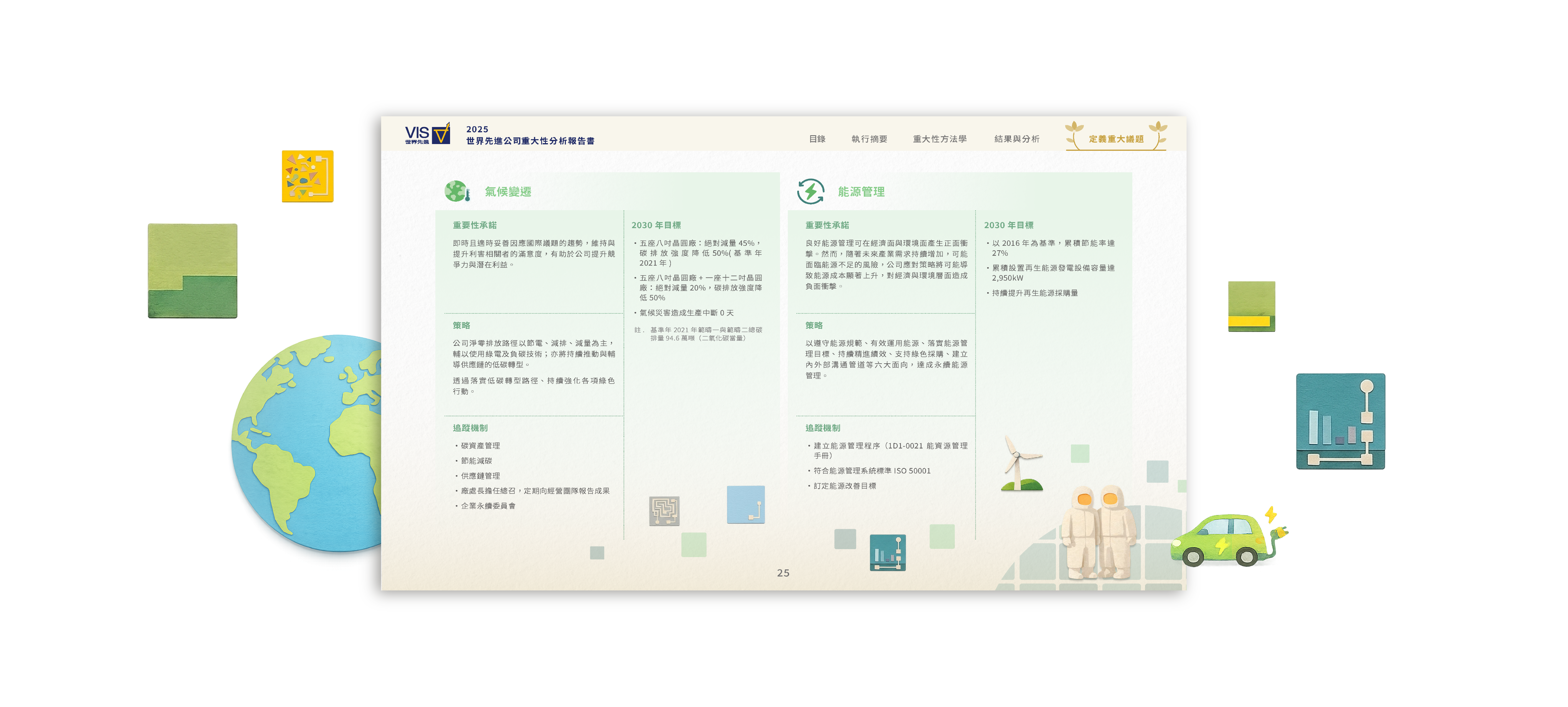1568x707 pixels.
Task: Click the 節能減碳 bullet item
Action: pyautogui.click(x=476, y=461)
